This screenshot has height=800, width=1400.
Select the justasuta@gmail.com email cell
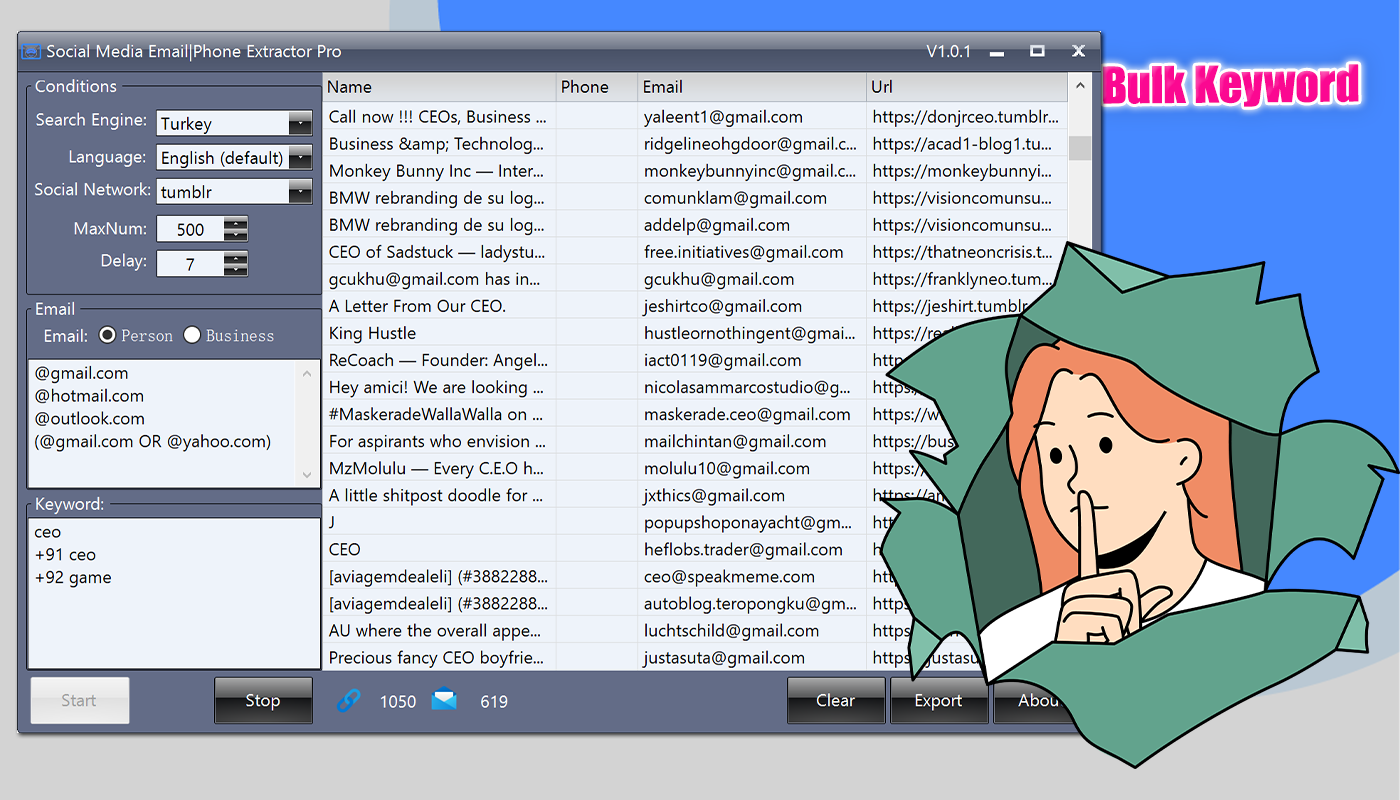click(x=752, y=657)
